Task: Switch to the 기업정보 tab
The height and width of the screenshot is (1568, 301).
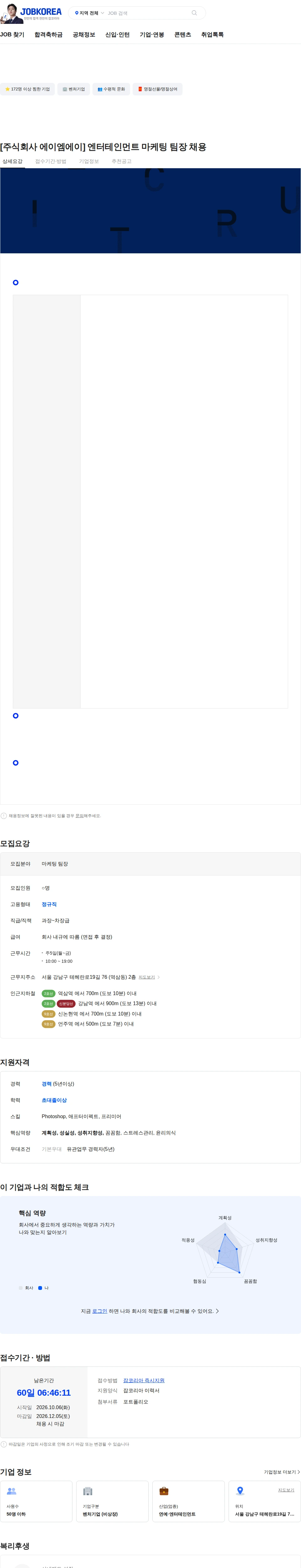Action: click(x=89, y=161)
